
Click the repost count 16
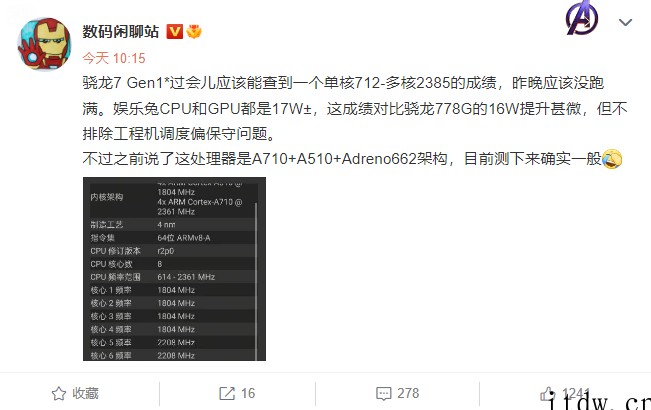[248, 393]
